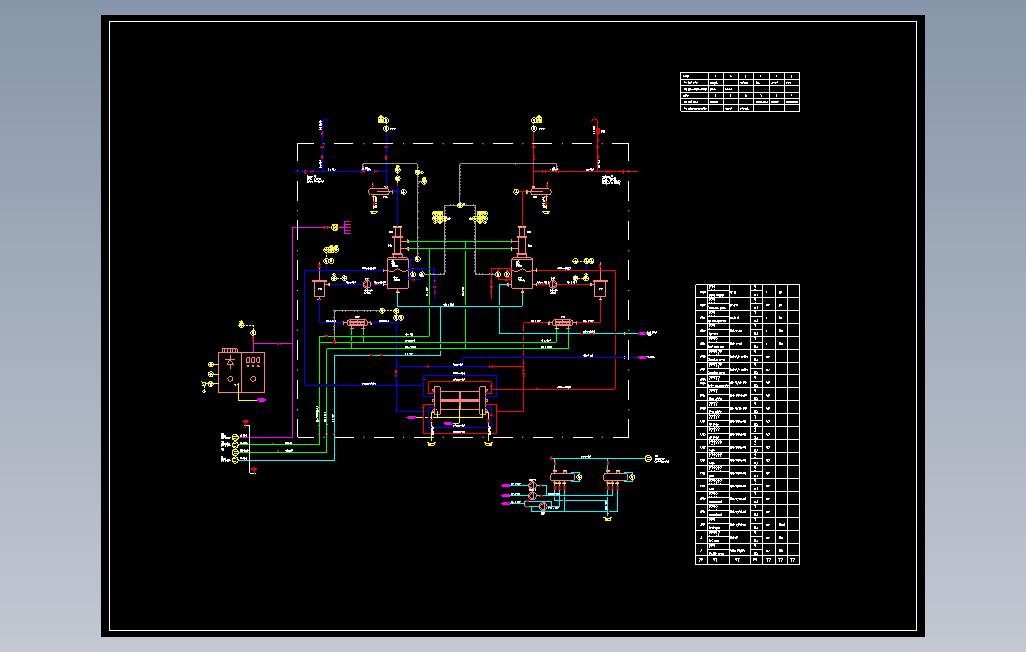The width and height of the screenshot is (1026, 652).
Task: Click the yellow circle instrument on cyan header
Action: [x=648, y=459]
